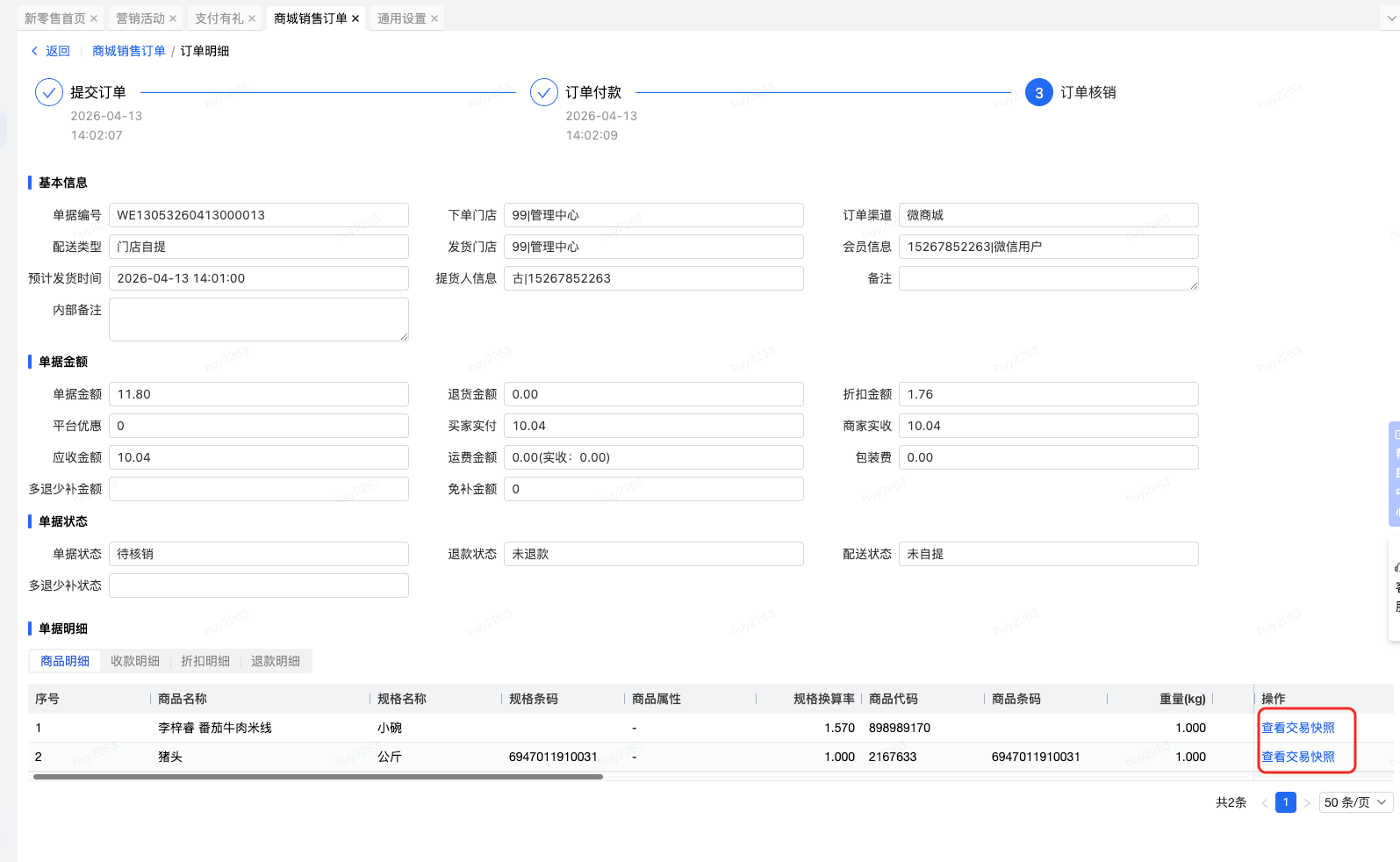The width and height of the screenshot is (1400, 862).
Task: Switch to the 支付有礼 tab
Action: [219, 18]
